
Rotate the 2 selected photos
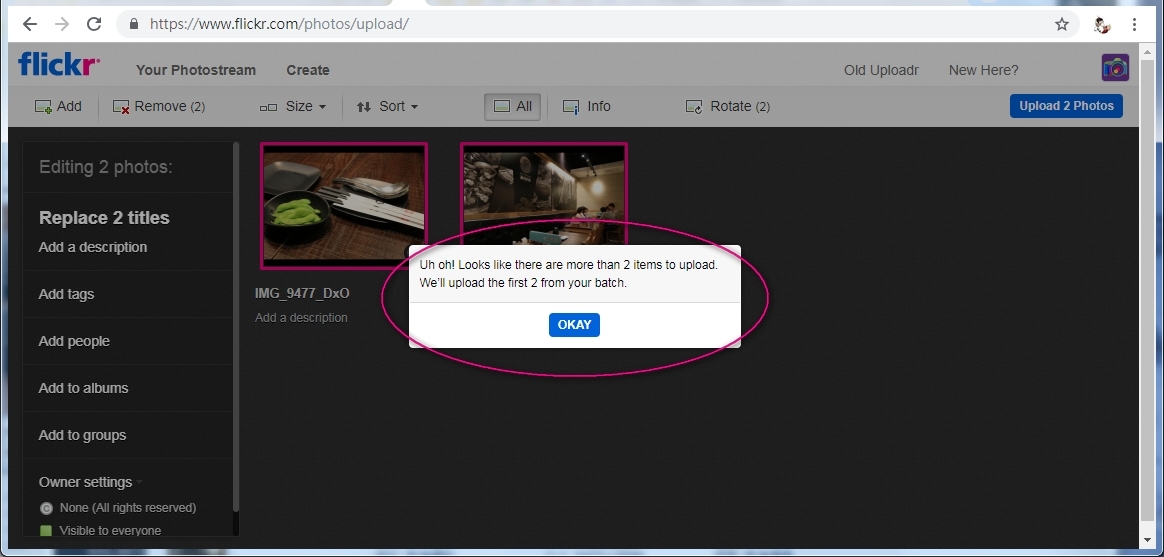pos(728,106)
